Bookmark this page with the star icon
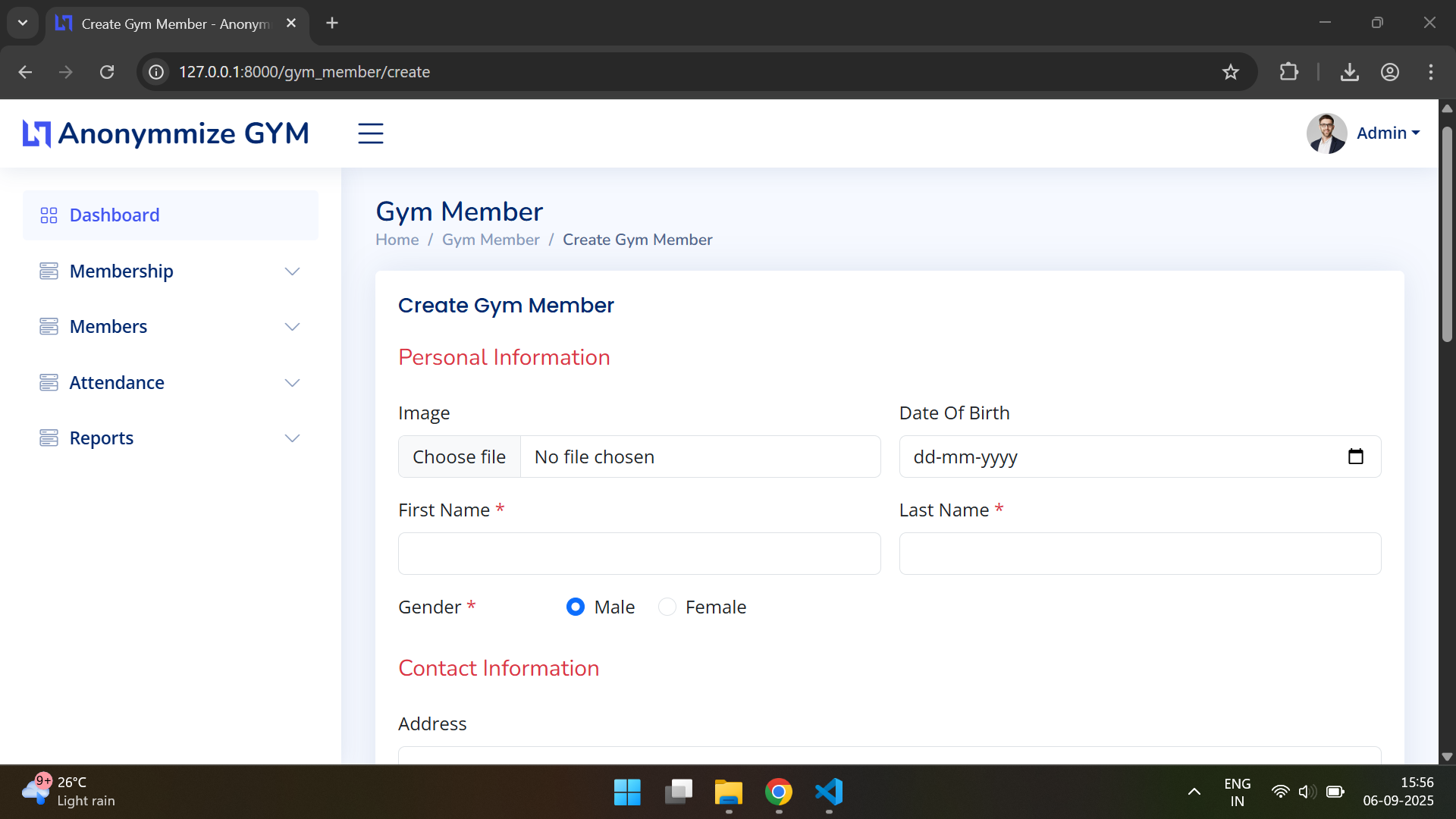Image resolution: width=1456 pixels, height=819 pixels. pos(1230,72)
